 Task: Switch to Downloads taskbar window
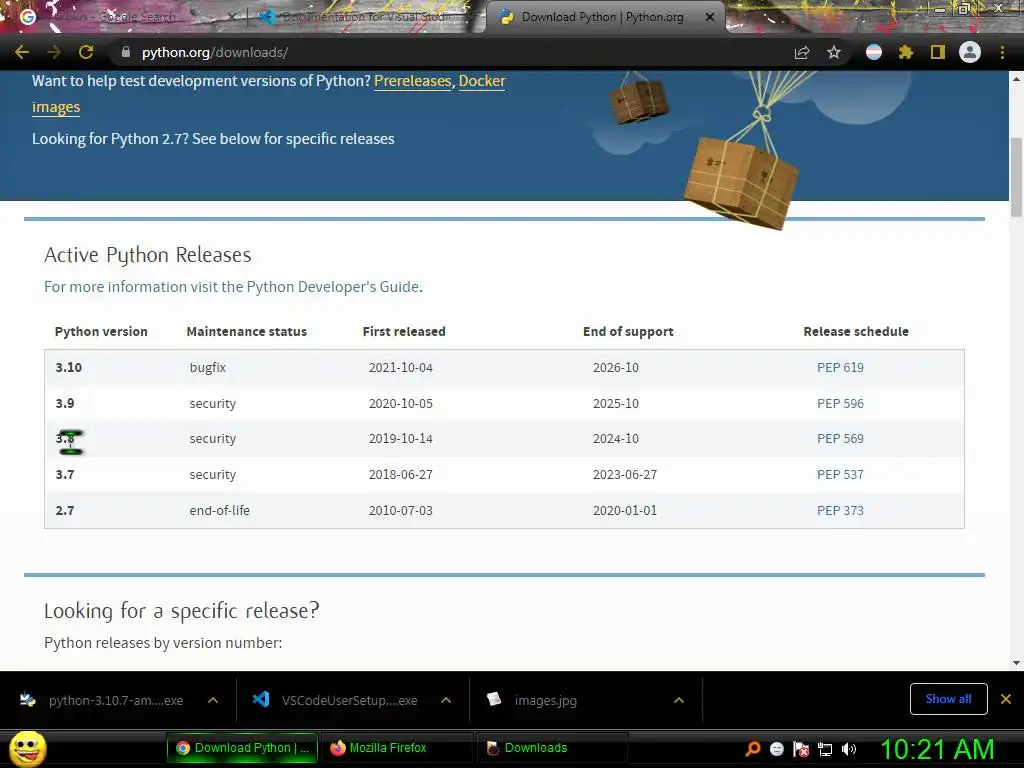coord(553,748)
